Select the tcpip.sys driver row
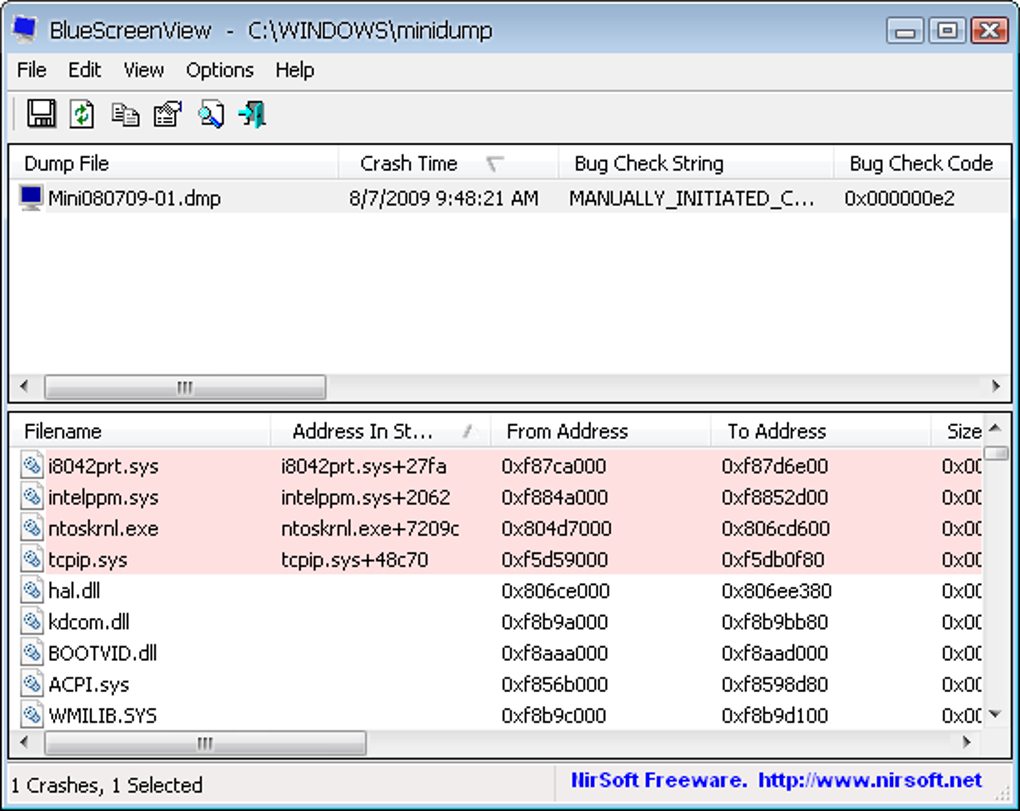 (496, 559)
